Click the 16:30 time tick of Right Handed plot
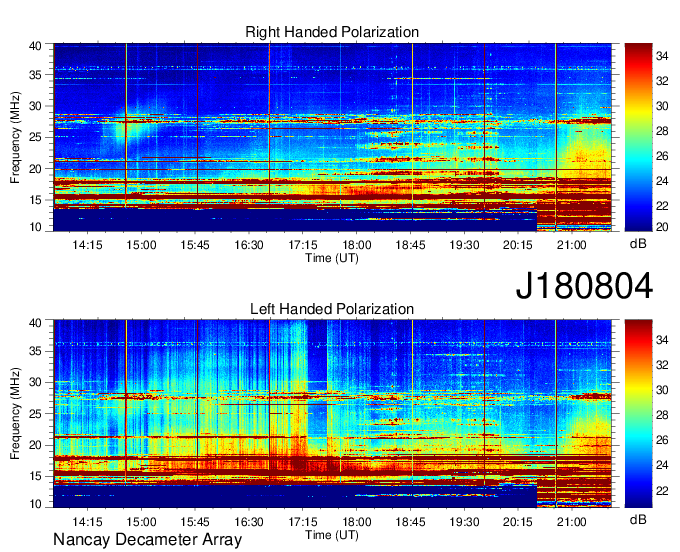The image size is (680, 552). (x=249, y=245)
